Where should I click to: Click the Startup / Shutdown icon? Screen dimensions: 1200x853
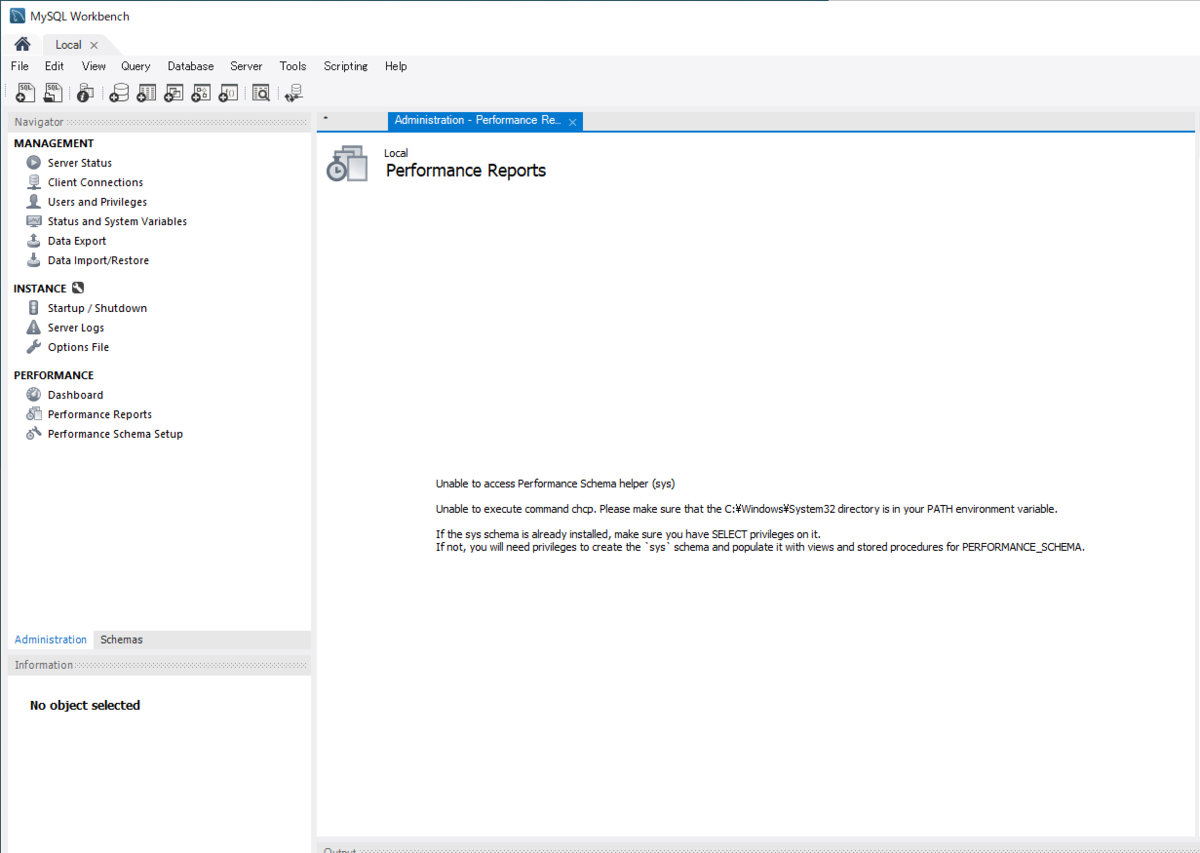[x=34, y=308]
